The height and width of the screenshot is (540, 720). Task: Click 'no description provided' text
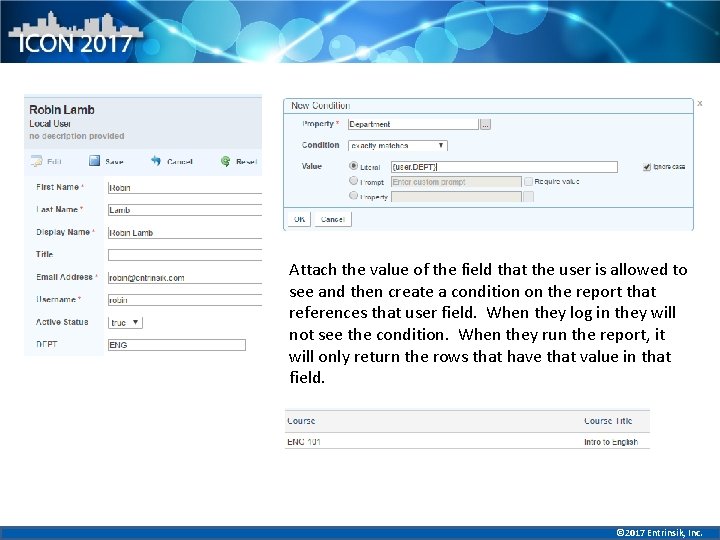[77, 136]
